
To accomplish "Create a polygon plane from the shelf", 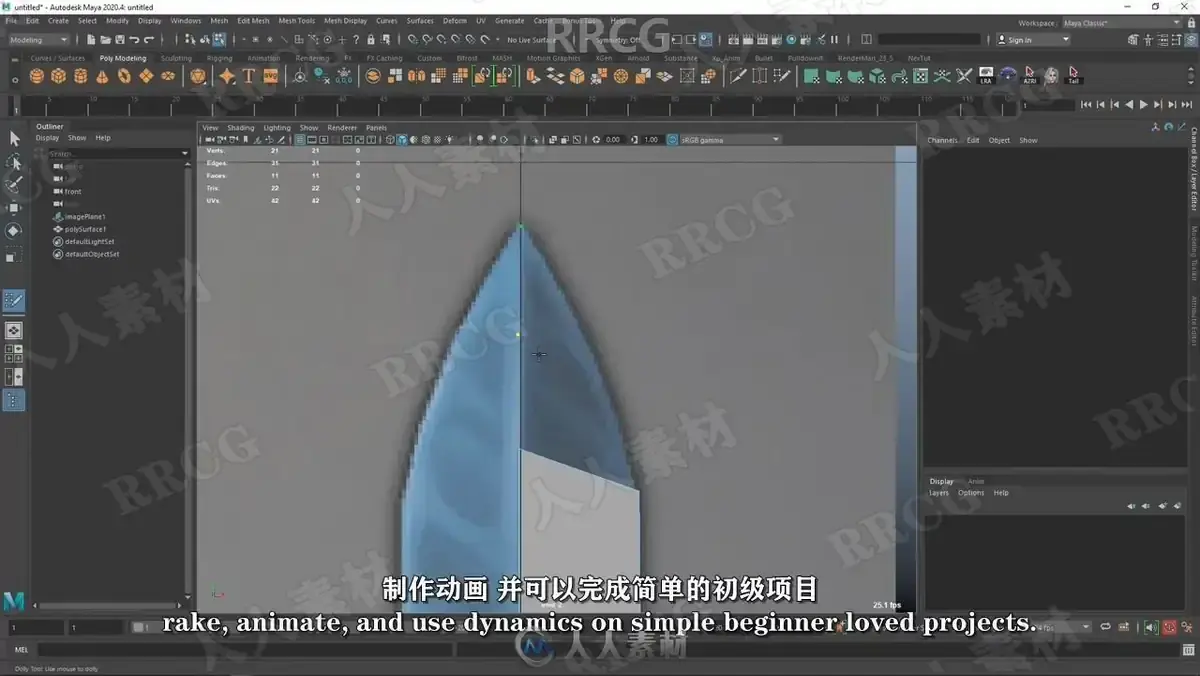I will (x=147, y=76).
